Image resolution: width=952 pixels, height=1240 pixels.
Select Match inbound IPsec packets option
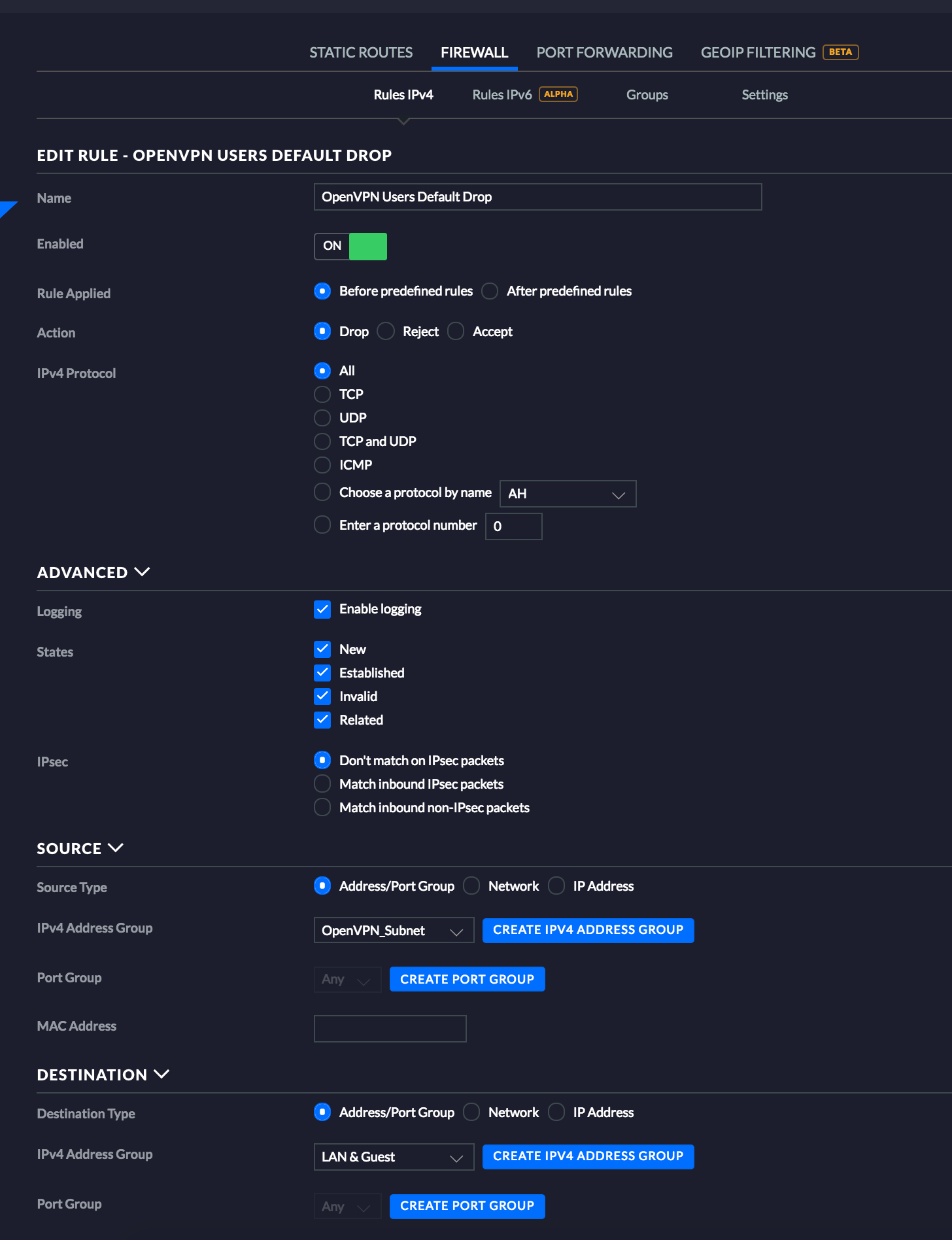click(x=322, y=784)
